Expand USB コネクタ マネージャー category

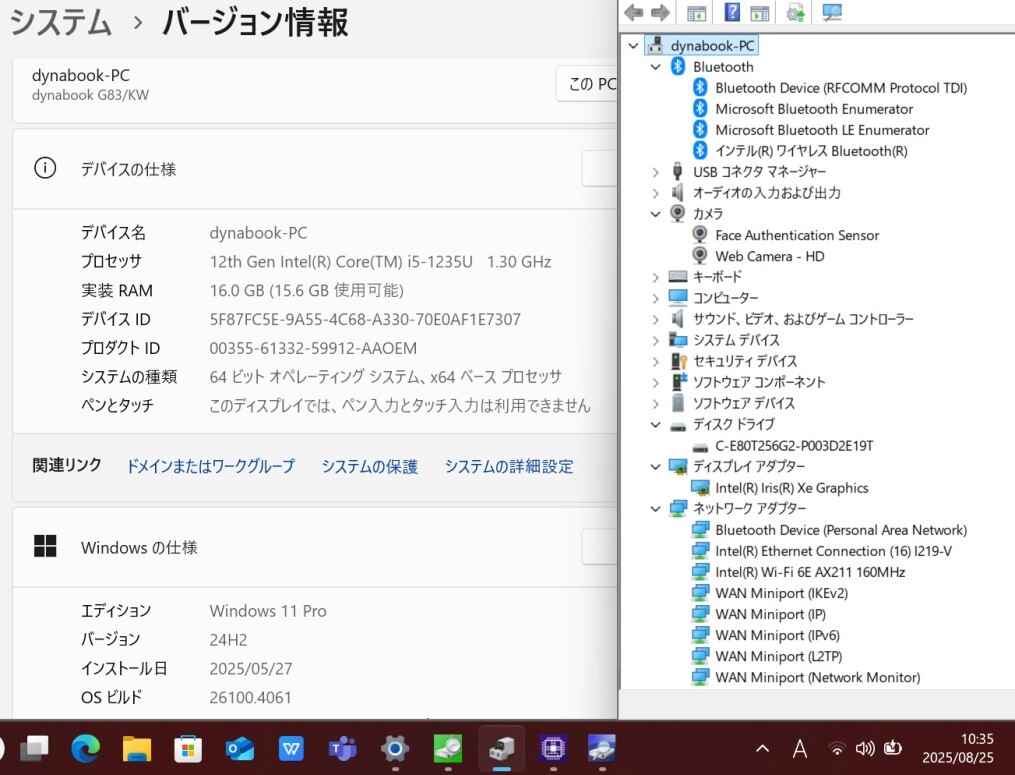656,172
